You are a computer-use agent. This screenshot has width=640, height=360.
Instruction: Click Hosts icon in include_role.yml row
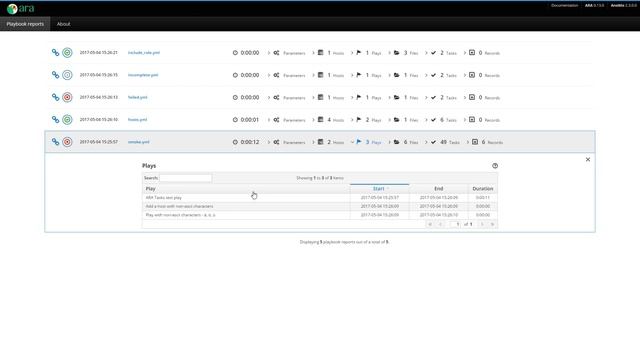click(320, 53)
